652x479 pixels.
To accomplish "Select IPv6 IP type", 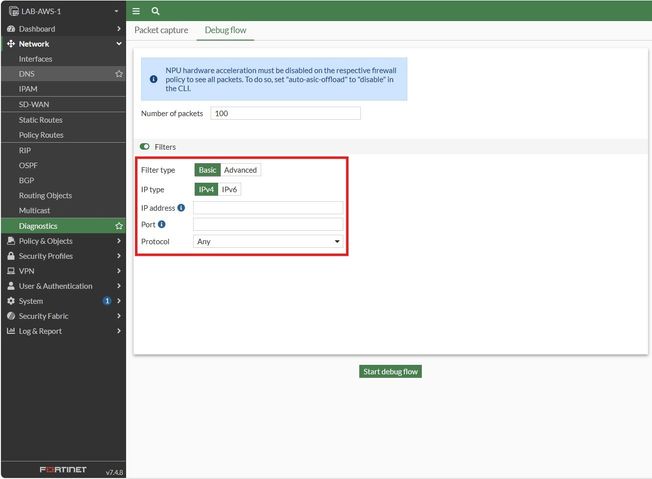I will coord(229,189).
